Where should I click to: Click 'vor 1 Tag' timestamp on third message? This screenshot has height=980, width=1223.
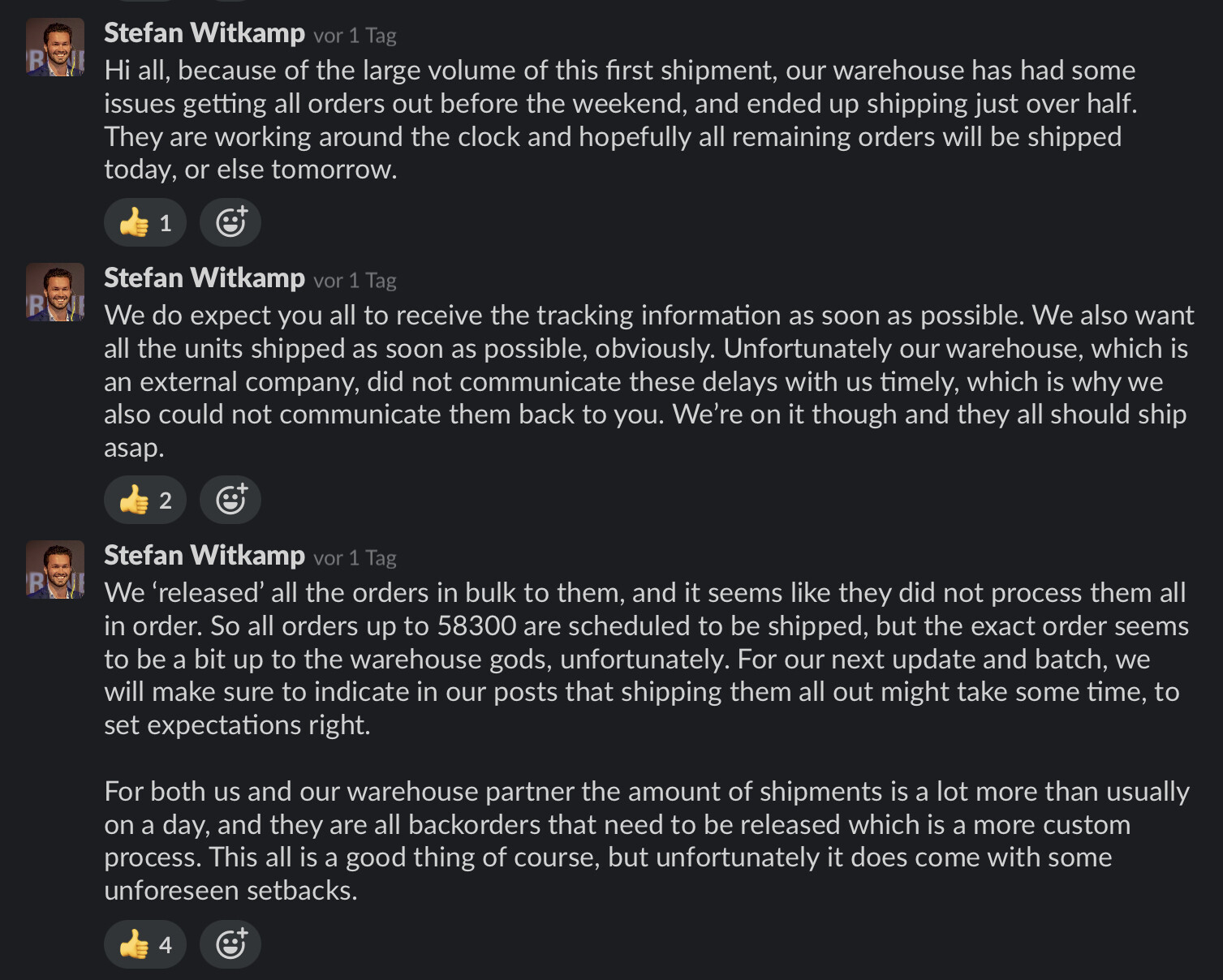coord(355,558)
